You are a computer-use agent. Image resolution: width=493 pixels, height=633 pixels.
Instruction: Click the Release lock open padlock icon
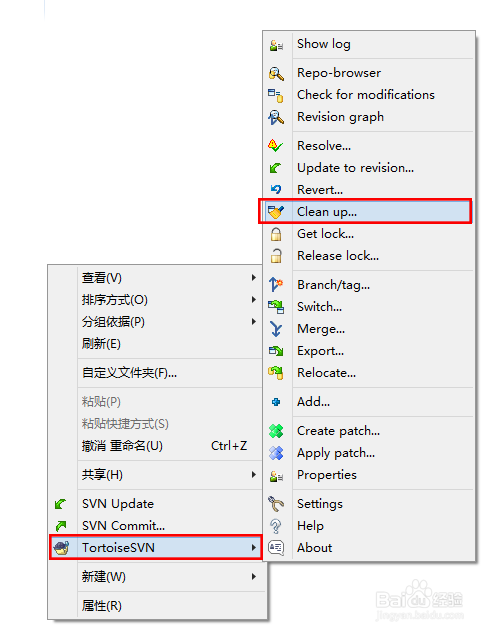point(276,256)
